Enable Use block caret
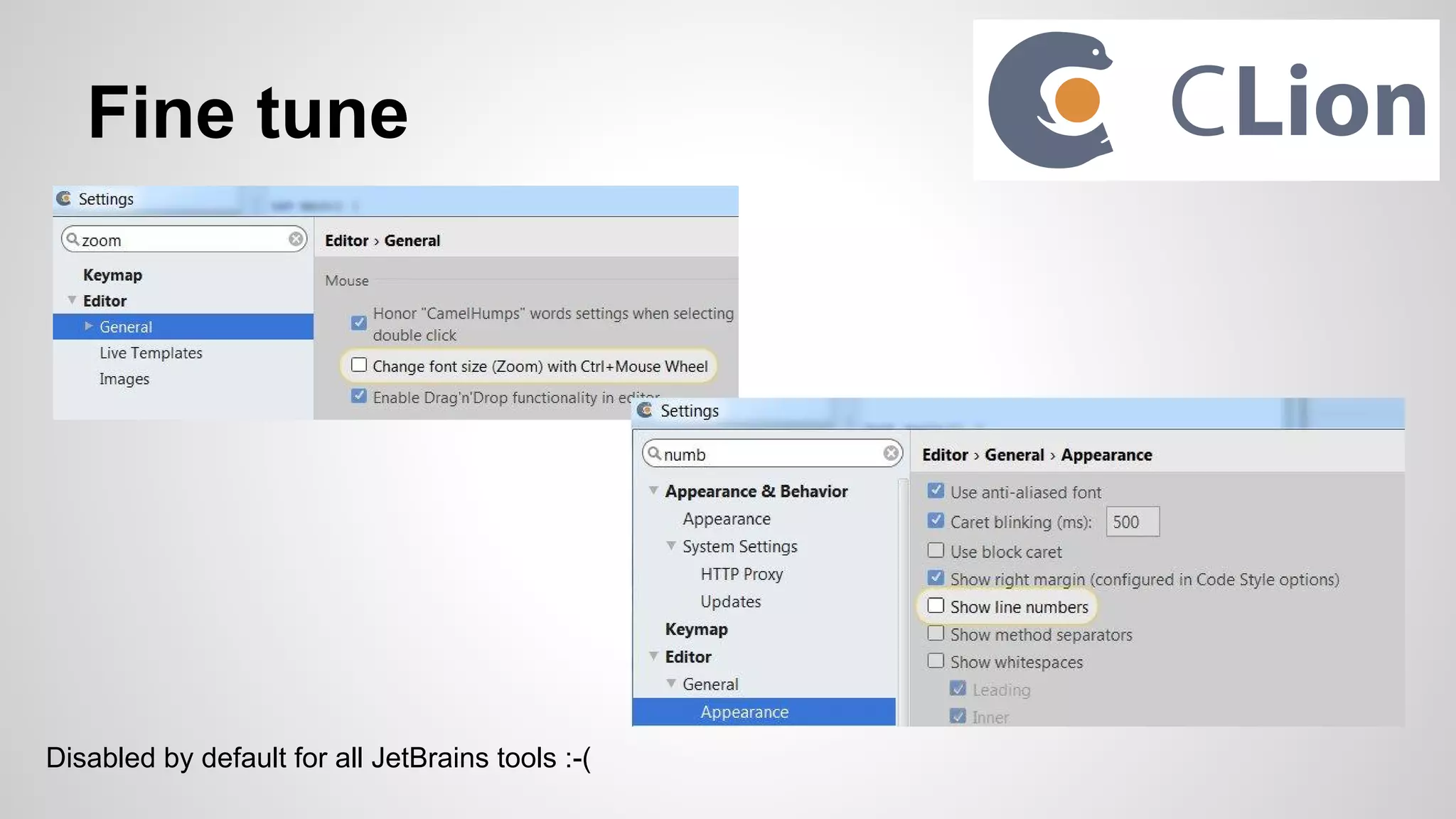1456x819 pixels. [x=936, y=550]
